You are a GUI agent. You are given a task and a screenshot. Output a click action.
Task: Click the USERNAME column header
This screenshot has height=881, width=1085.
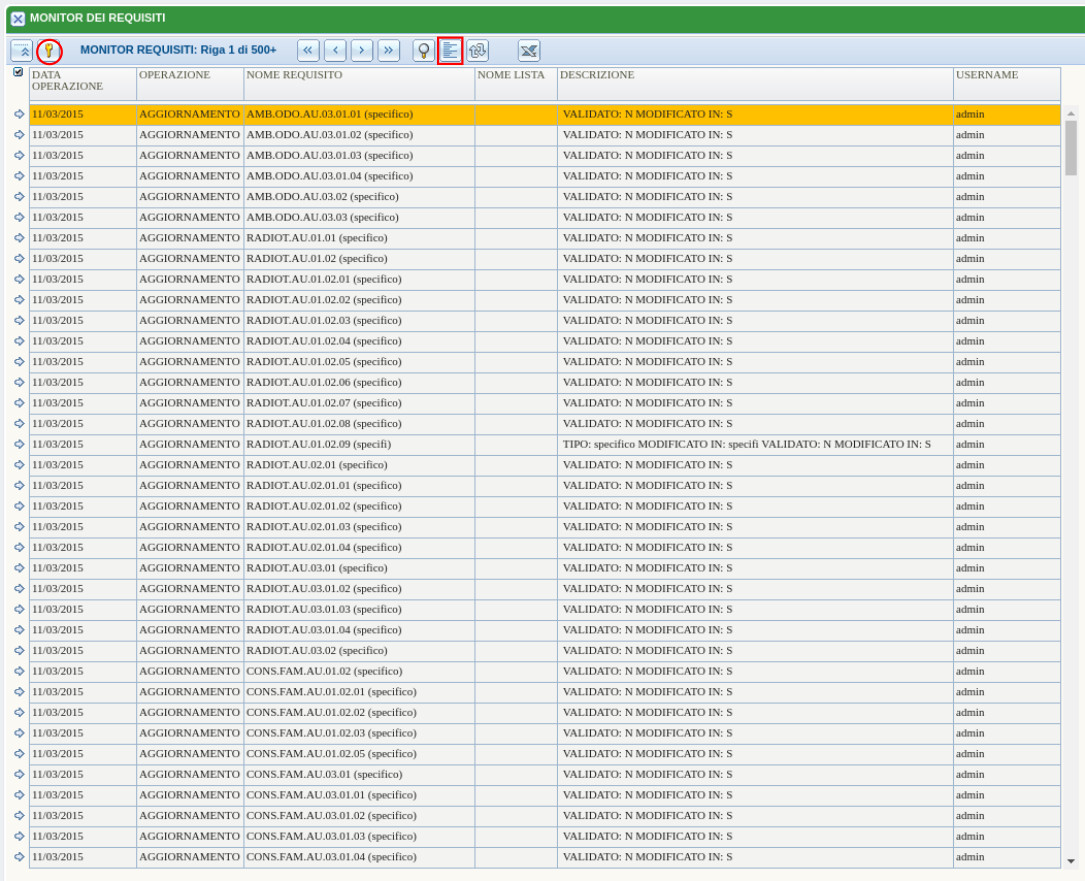pos(986,75)
